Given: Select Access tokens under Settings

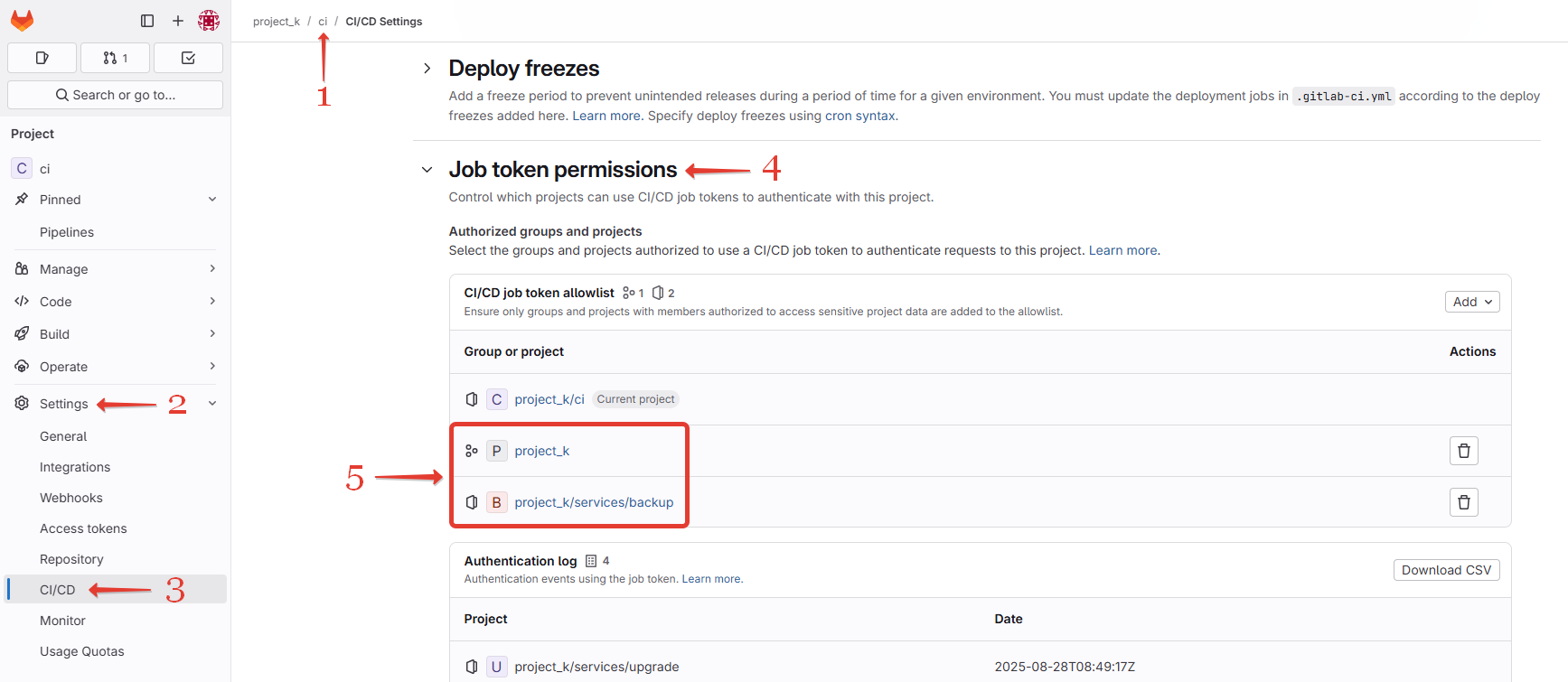Looking at the screenshot, I should [x=83, y=528].
